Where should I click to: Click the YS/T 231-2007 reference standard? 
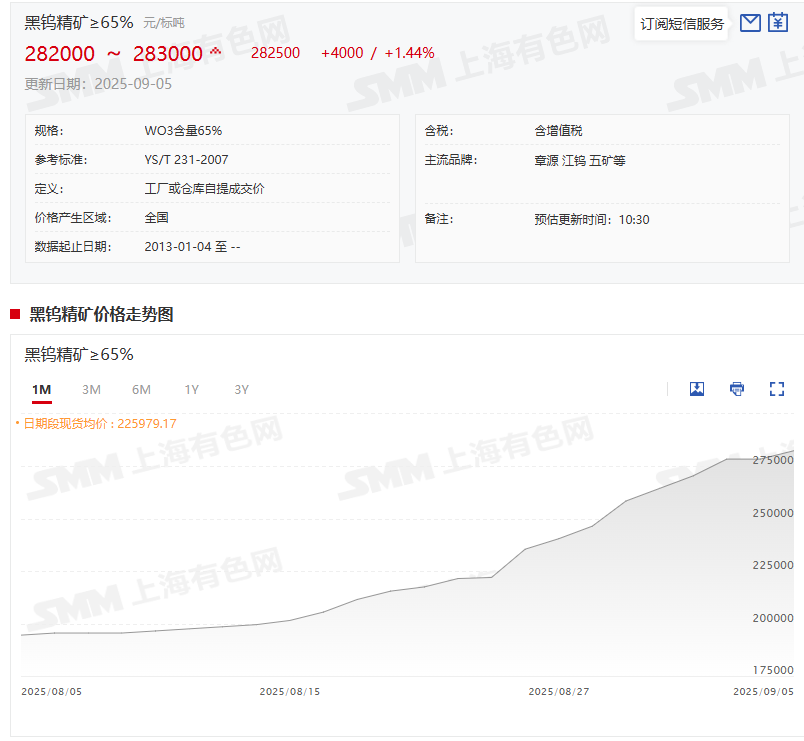[x=186, y=160]
